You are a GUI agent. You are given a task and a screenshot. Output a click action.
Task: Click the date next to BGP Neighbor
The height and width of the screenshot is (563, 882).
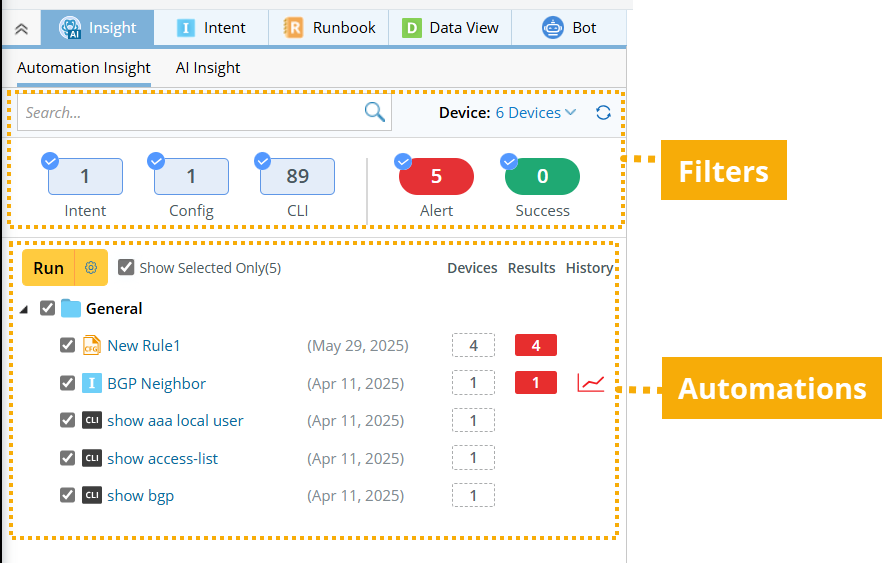(x=356, y=384)
